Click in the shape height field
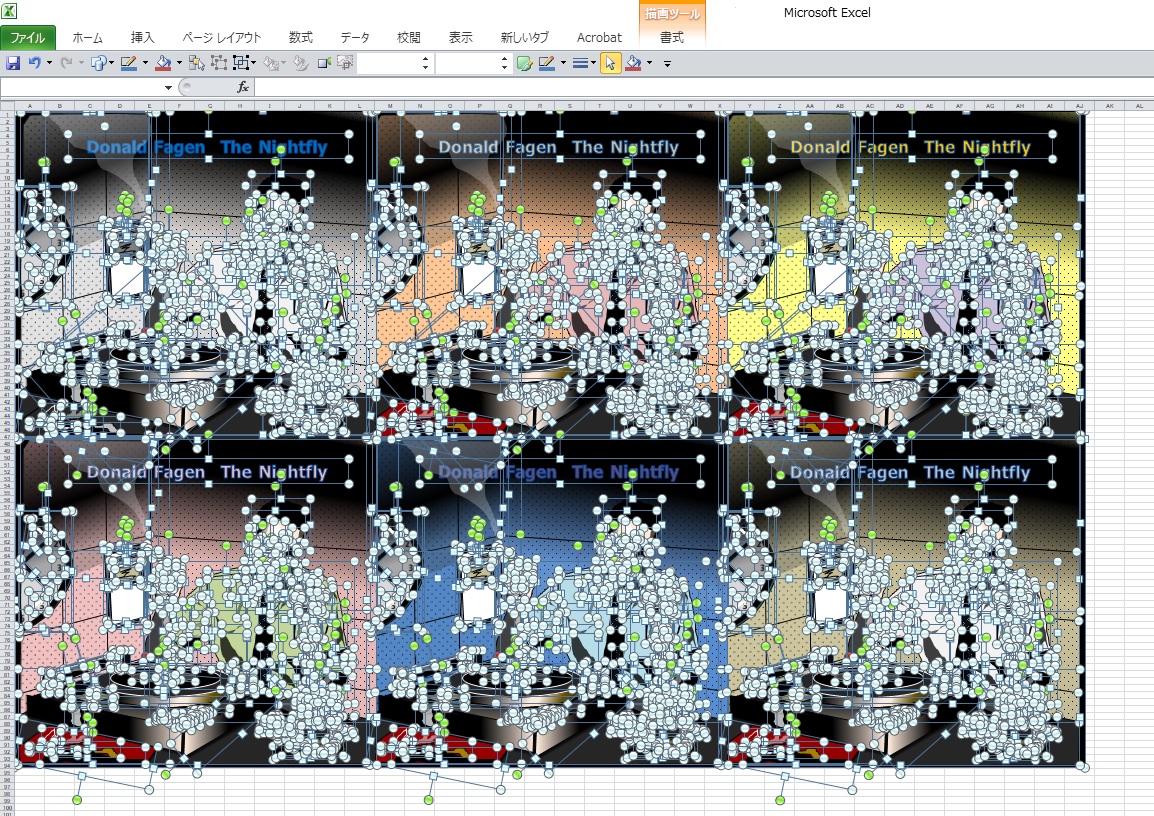The image size is (1154, 816). pyautogui.click(x=389, y=64)
